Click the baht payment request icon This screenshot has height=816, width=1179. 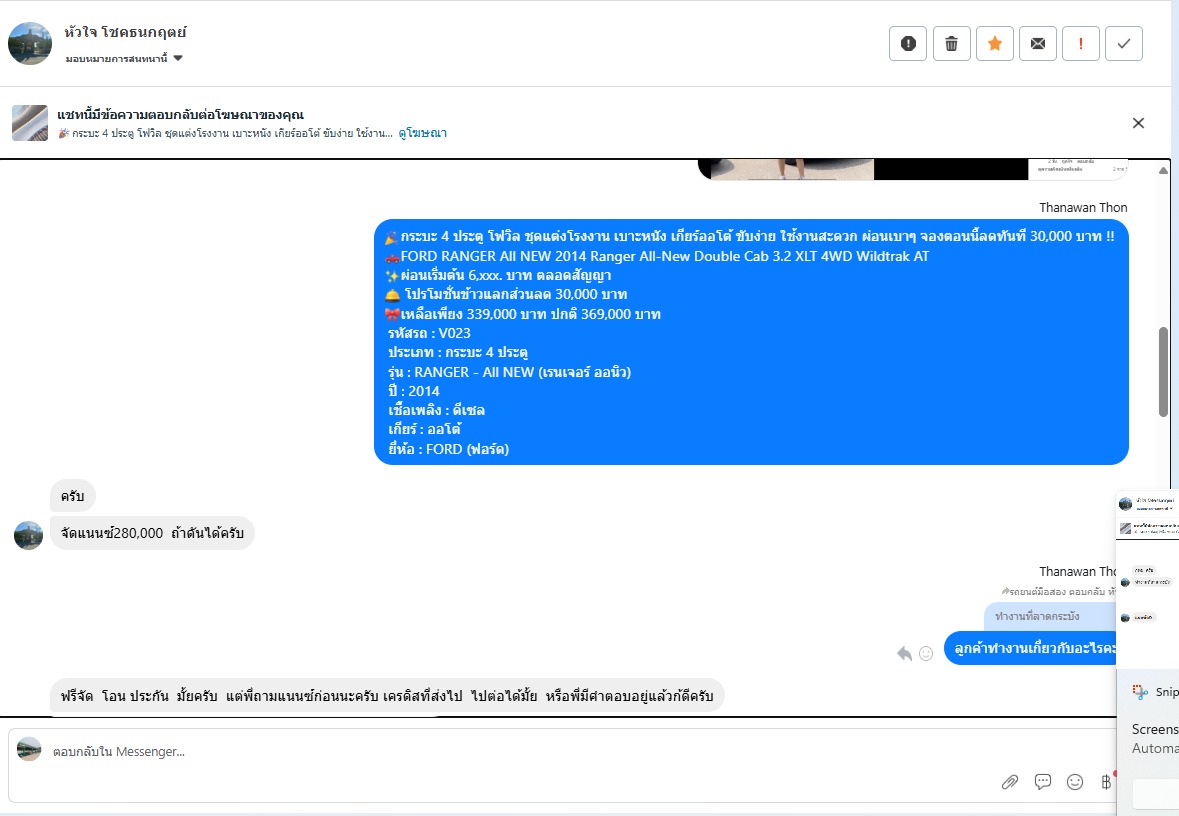click(x=1107, y=782)
